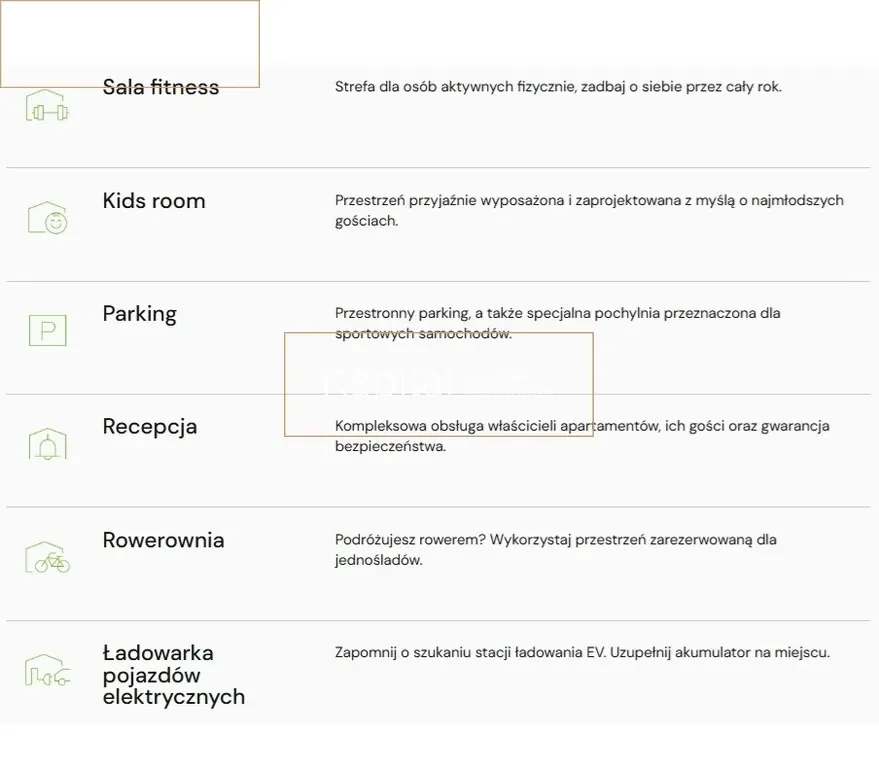879x768 pixels.
Task: Click the Sala fitness description text
Action: (558, 87)
